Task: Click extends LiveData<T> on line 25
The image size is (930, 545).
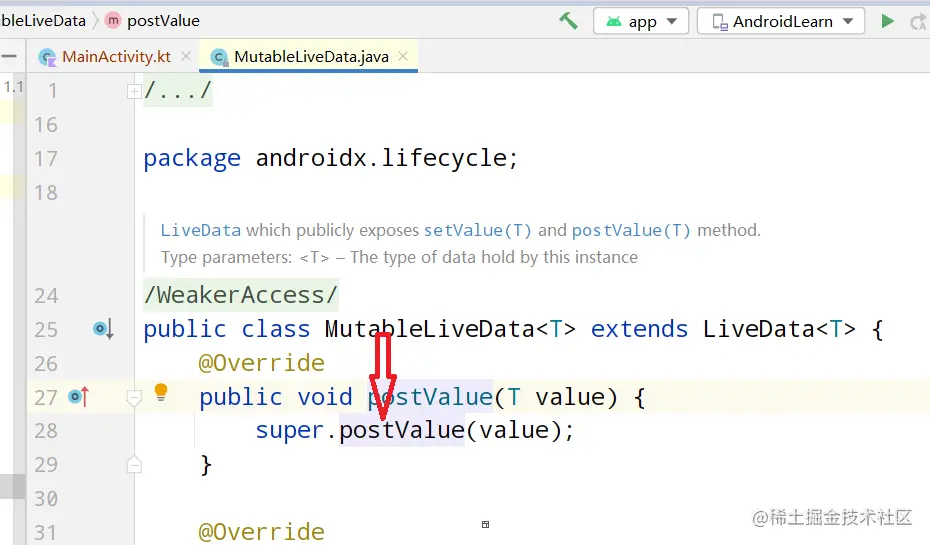Action: pos(724,329)
